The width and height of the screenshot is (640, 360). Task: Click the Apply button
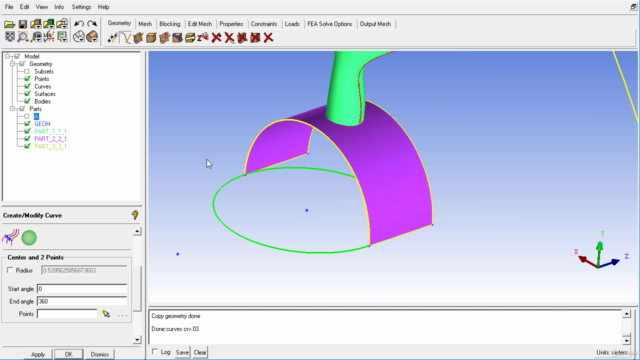pos(38,354)
